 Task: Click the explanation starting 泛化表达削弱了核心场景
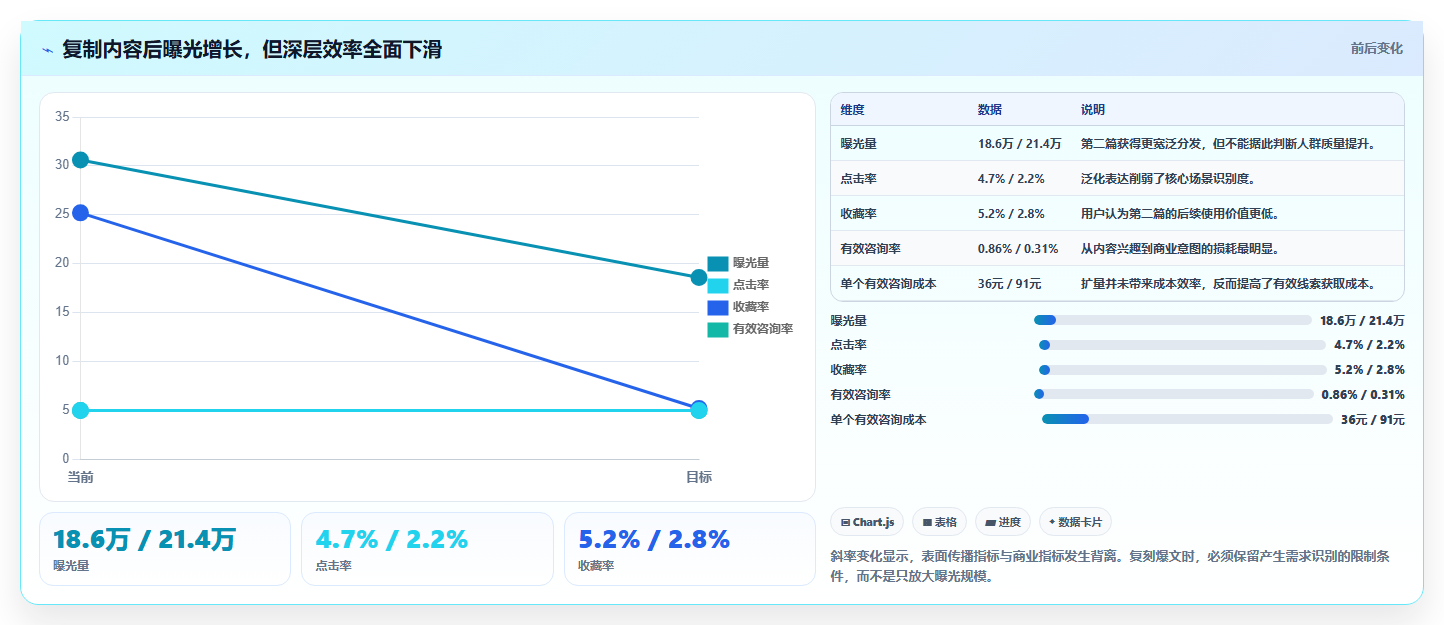(x=1168, y=179)
